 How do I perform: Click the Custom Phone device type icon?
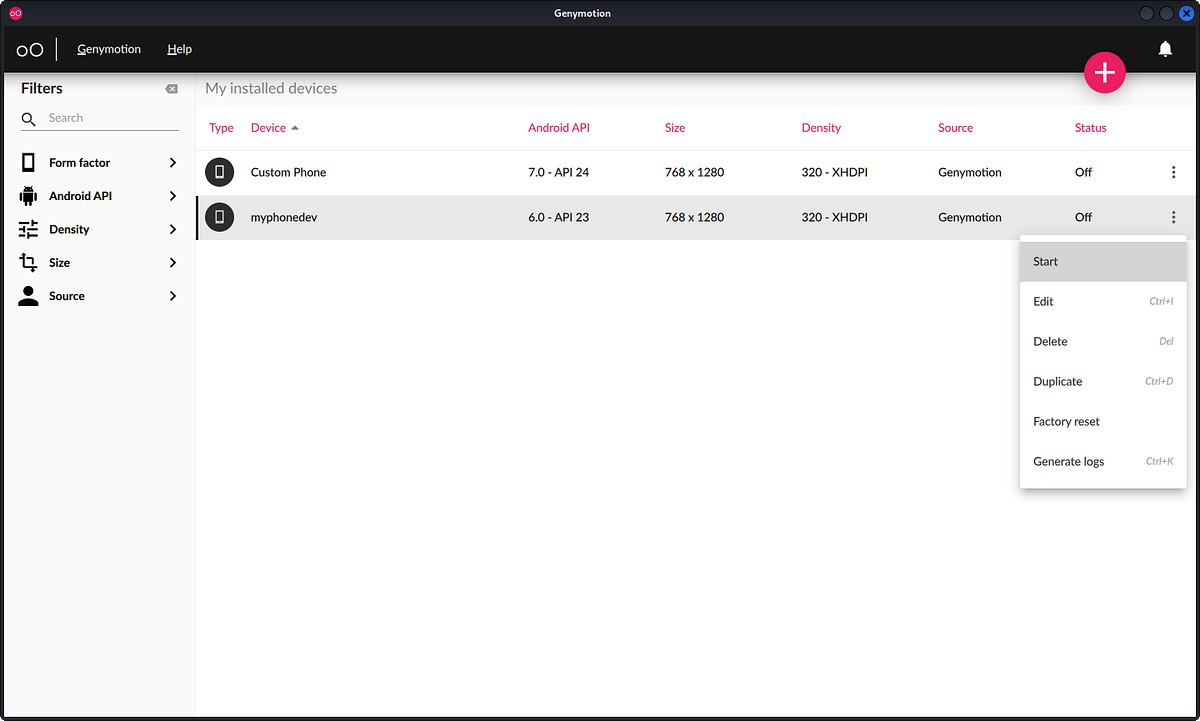click(x=220, y=172)
